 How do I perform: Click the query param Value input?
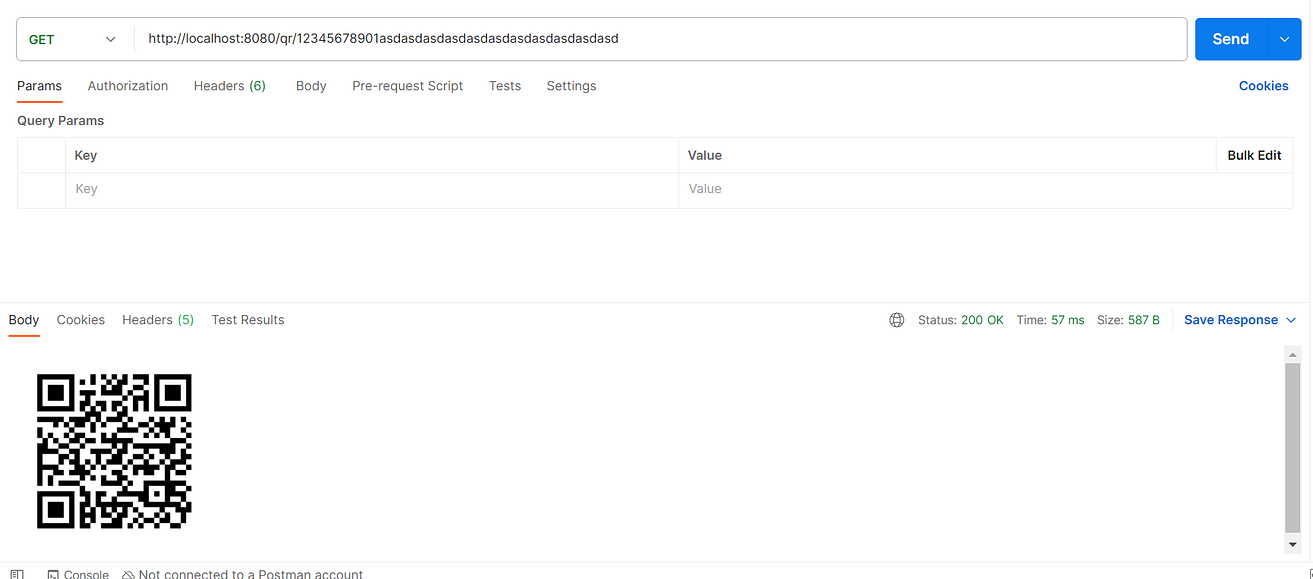point(985,189)
